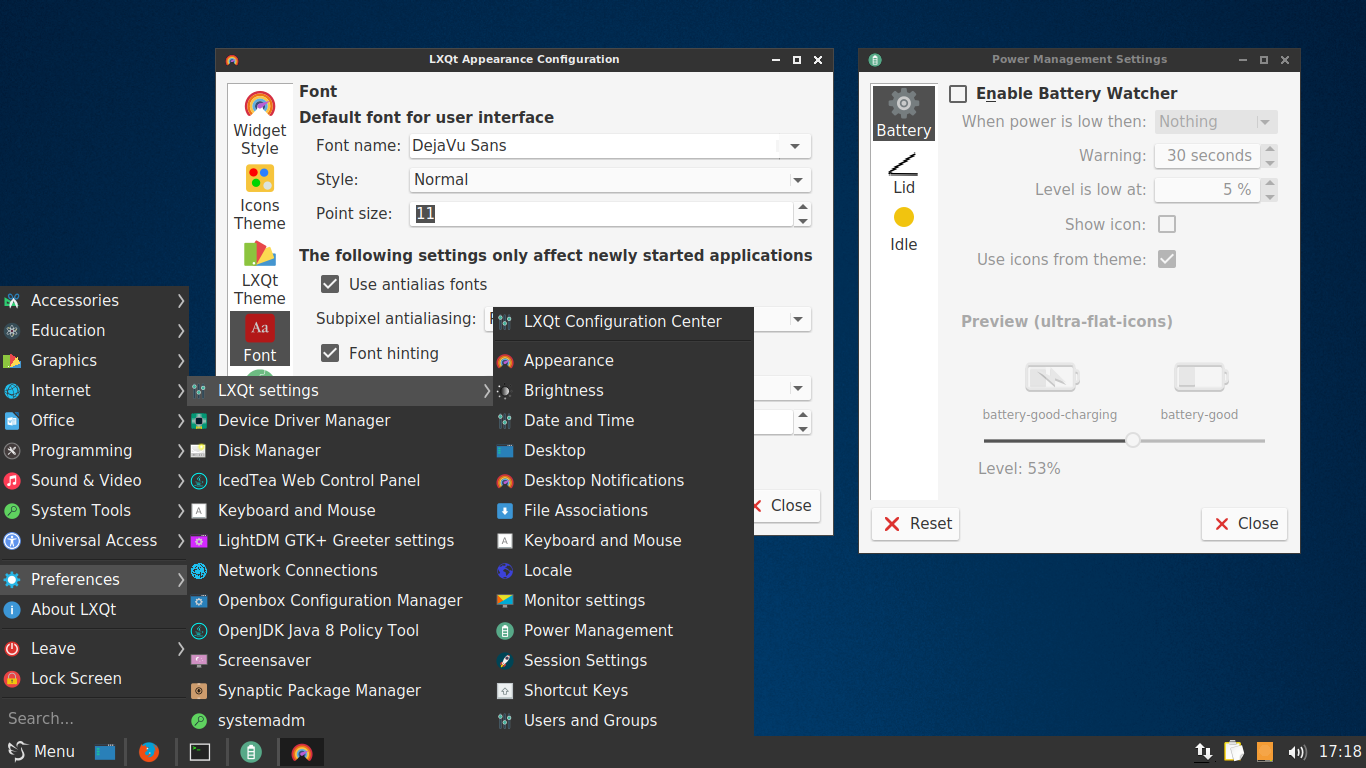The image size is (1366, 768).
Task: Open the Lid settings in Power Management
Action: (x=904, y=172)
